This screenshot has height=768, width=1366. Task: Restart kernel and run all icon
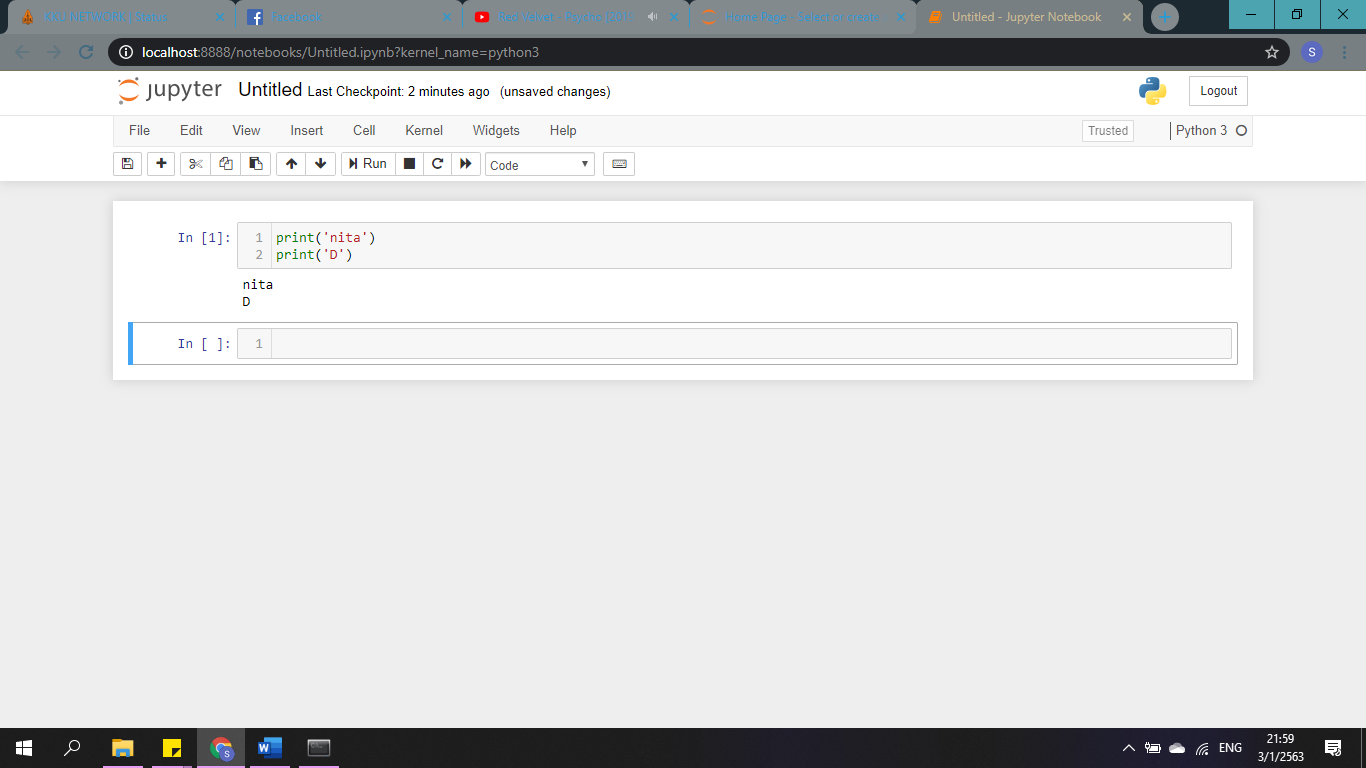coord(466,164)
